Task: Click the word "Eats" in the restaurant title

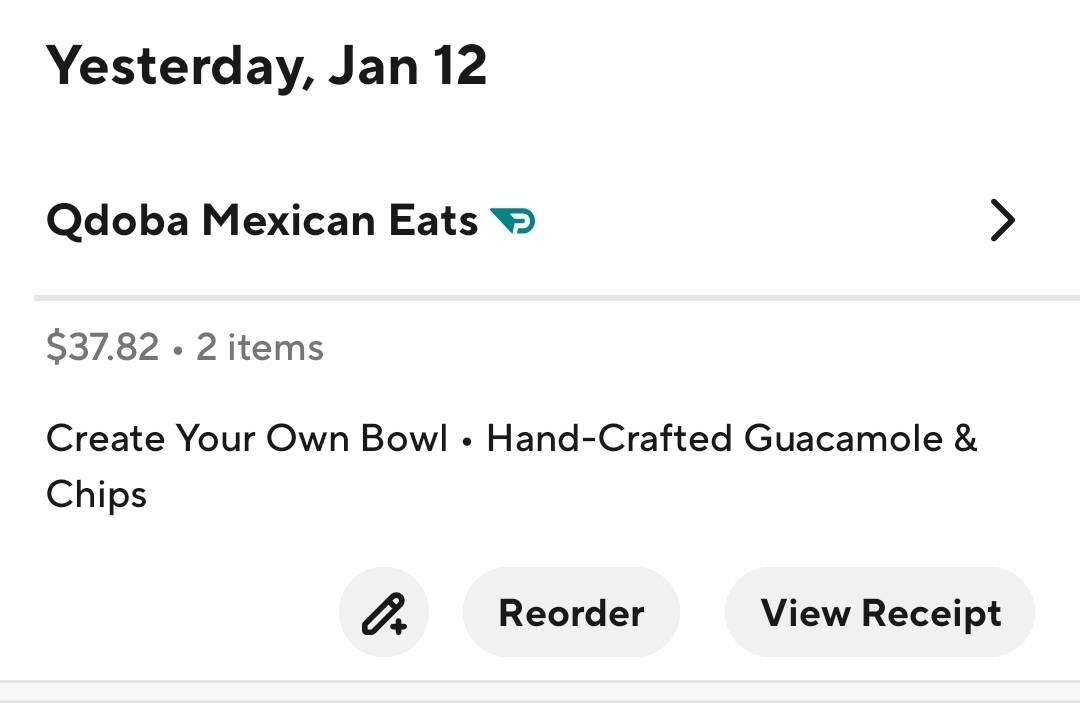Action: click(x=431, y=221)
